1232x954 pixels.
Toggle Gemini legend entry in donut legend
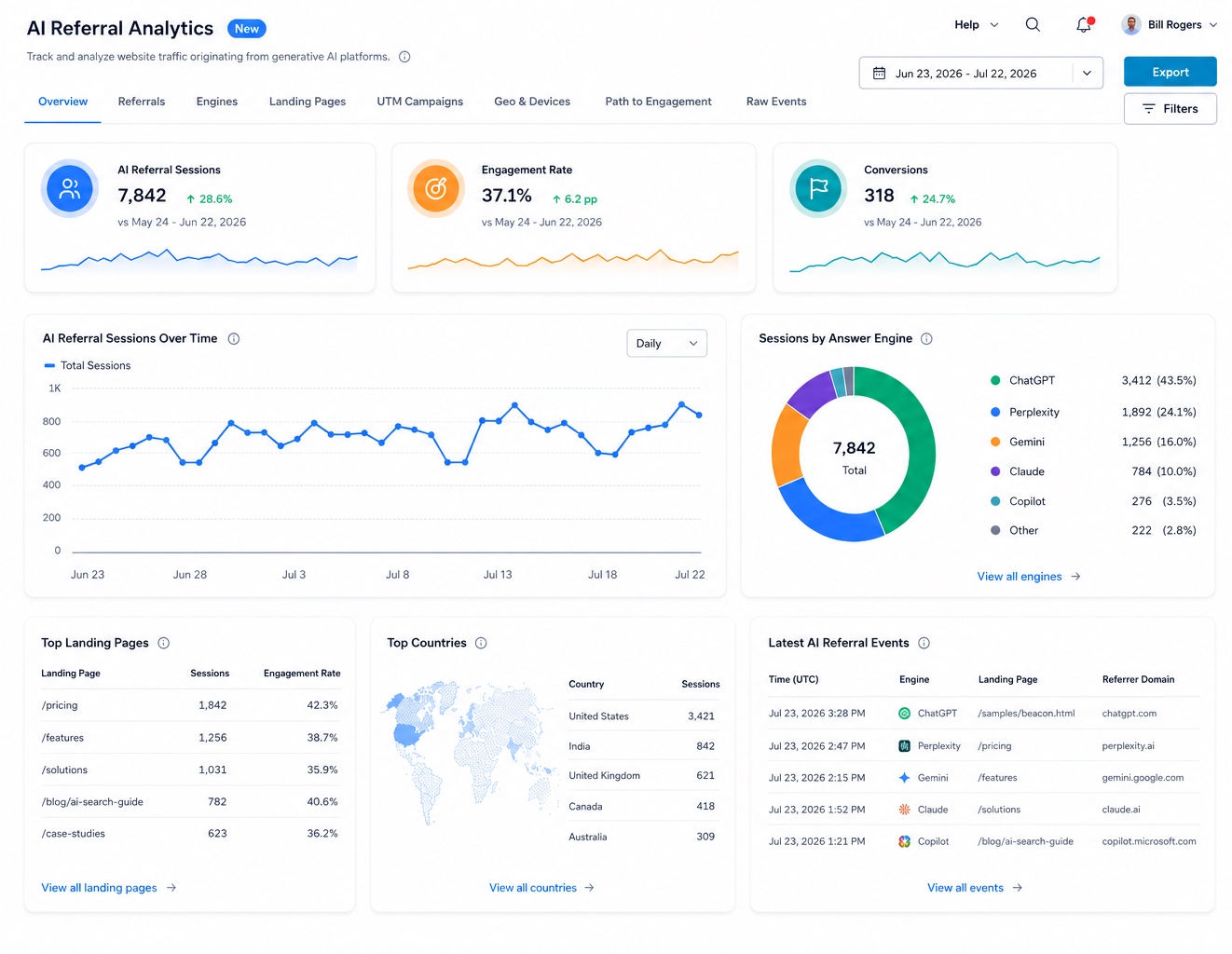click(1018, 443)
